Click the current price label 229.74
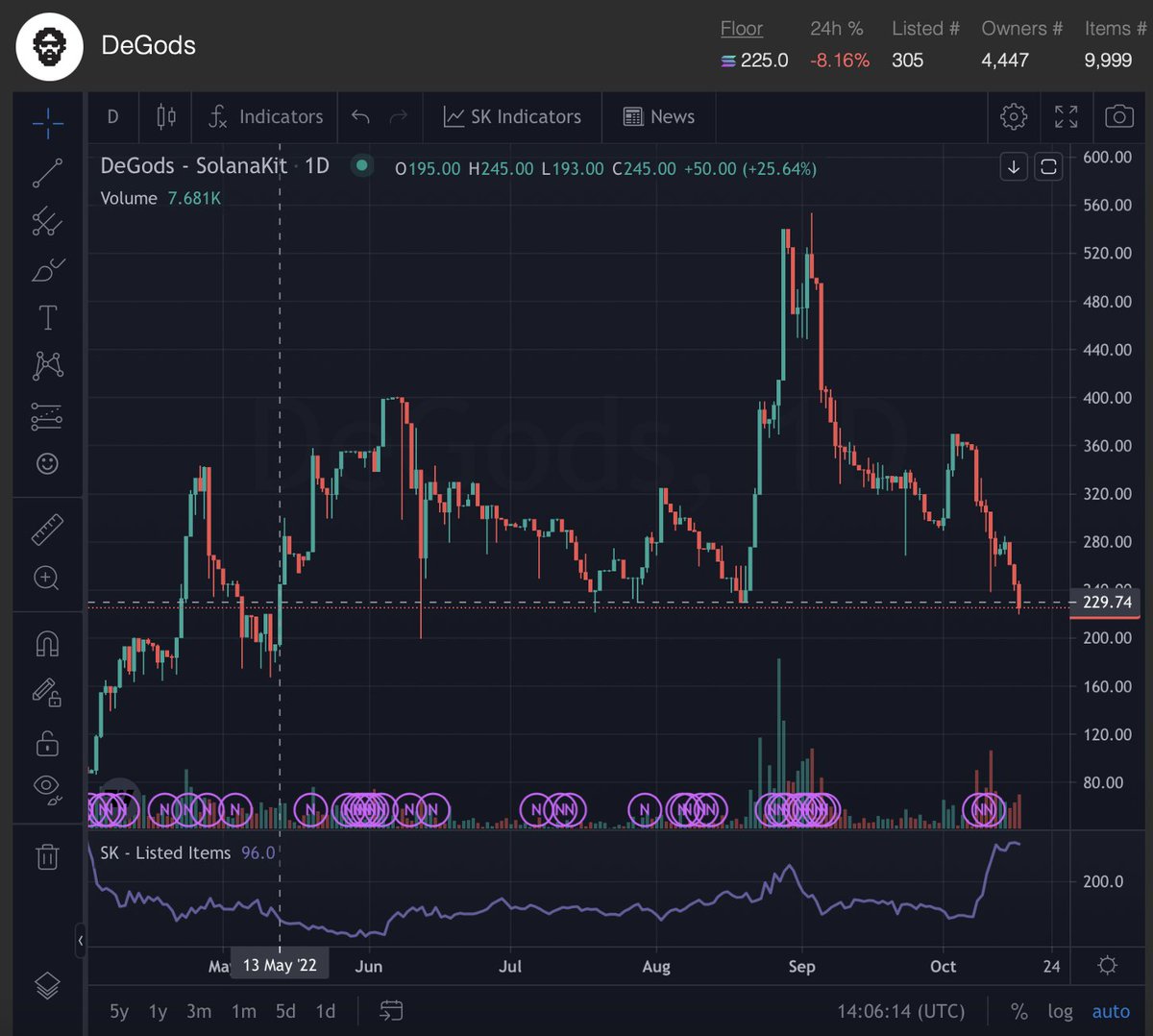 point(1106,603)
